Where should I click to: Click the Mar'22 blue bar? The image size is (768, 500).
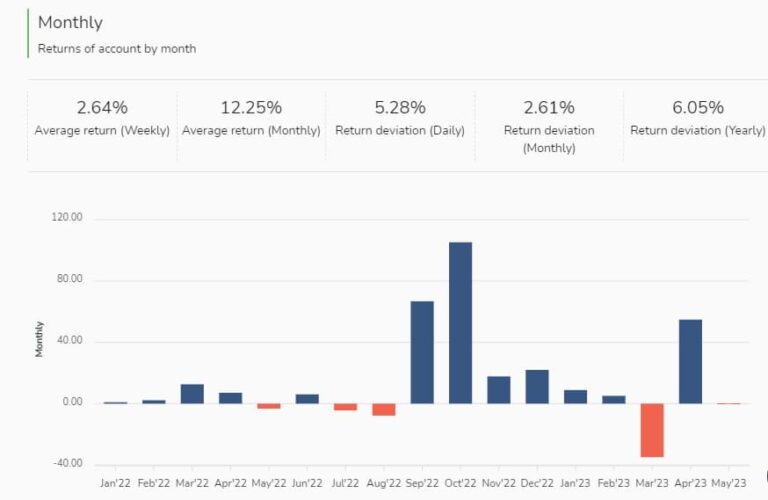[192, 393]
